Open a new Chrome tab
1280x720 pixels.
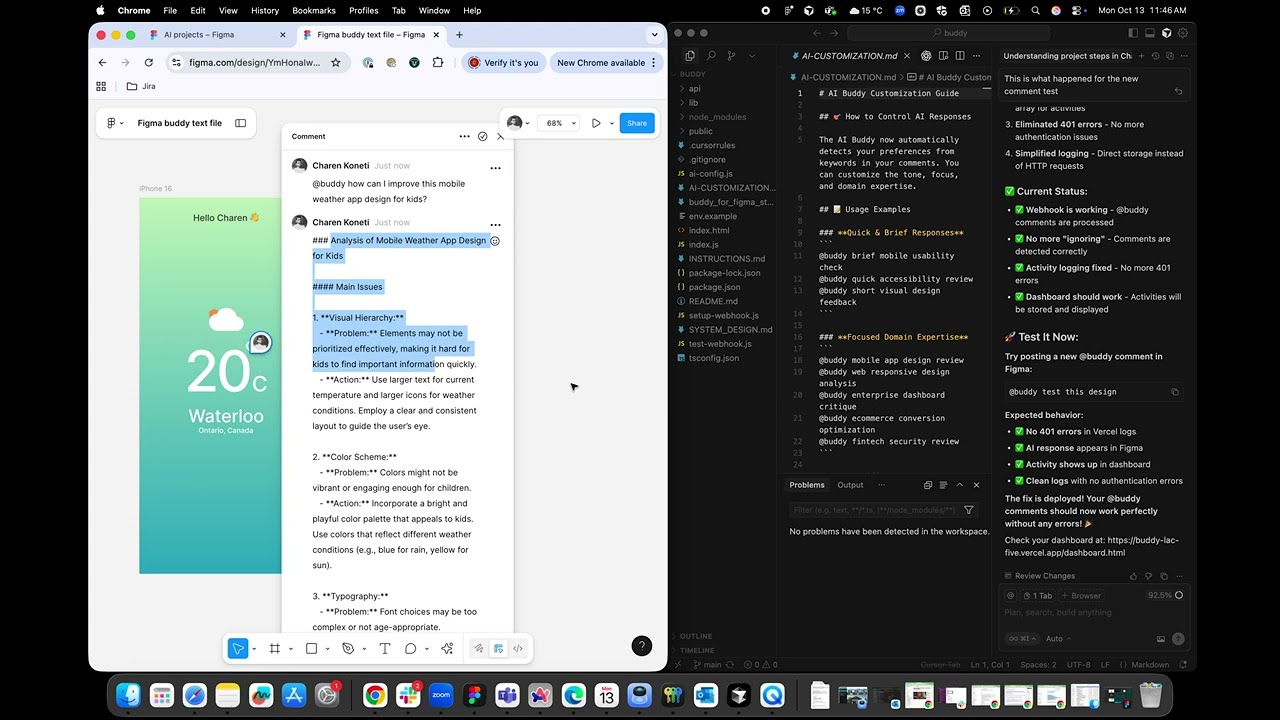click(x=459, y=34)
